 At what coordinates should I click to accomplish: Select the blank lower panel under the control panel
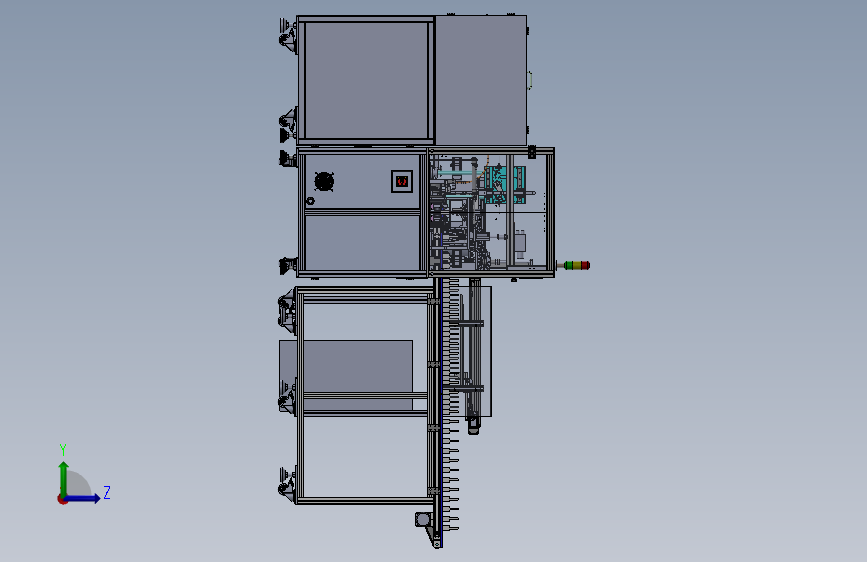pos(362,242)
